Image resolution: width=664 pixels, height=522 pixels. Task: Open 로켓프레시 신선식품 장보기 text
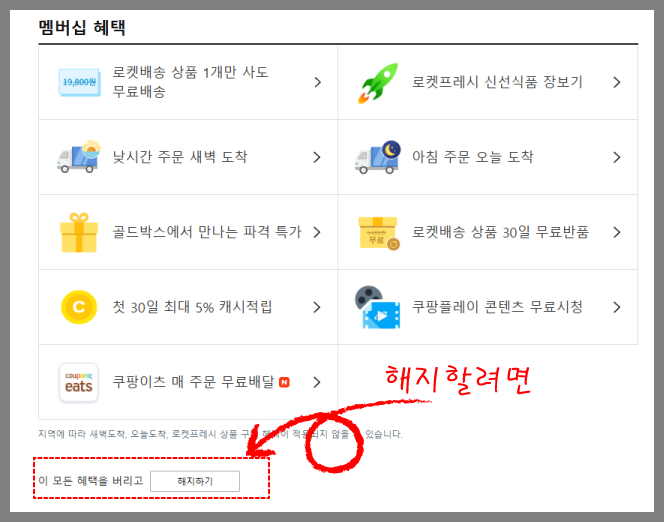coord(497,82)
